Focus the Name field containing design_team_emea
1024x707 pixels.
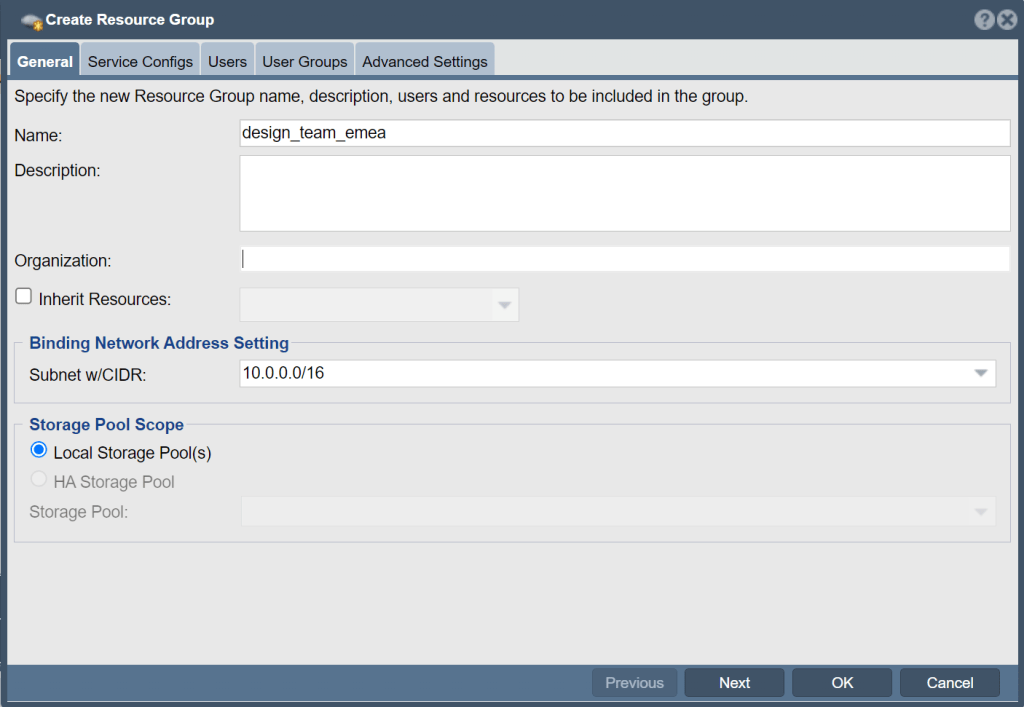click(x=624, y=133)
